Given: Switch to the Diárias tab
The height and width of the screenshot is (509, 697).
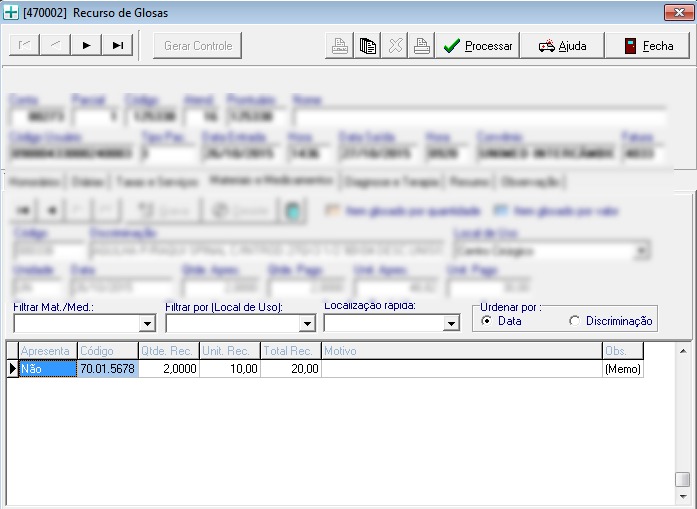Looking at the screenshot, I should (88, 182).
